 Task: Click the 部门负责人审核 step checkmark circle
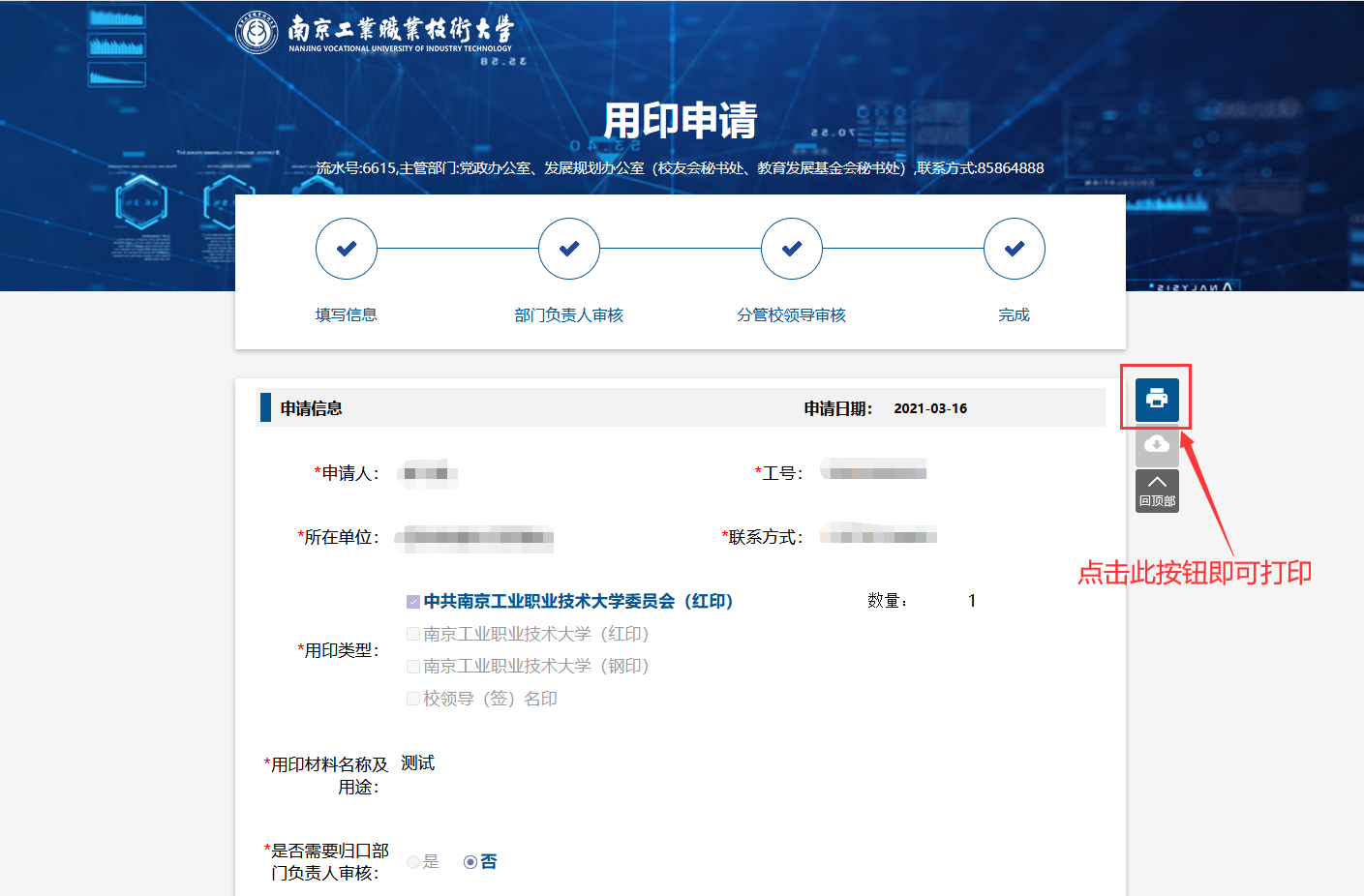[x=568, y=249]
